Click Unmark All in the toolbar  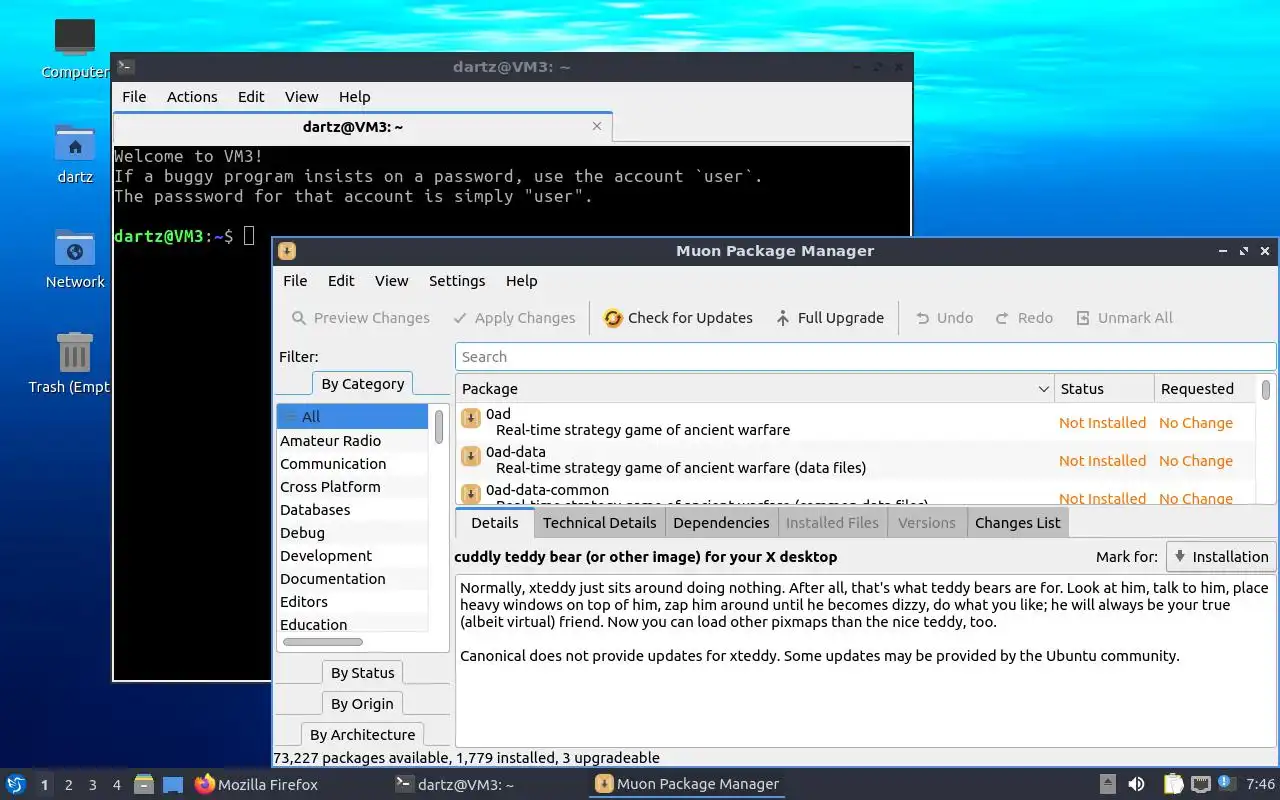pos(1124,318)
